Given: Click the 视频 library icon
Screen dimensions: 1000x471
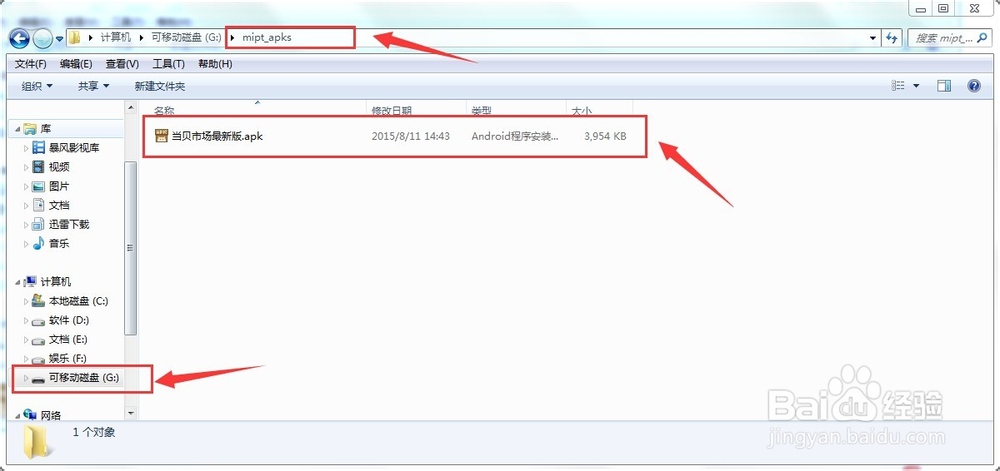Looking at the screenshot, I should (x=38, y=167).
